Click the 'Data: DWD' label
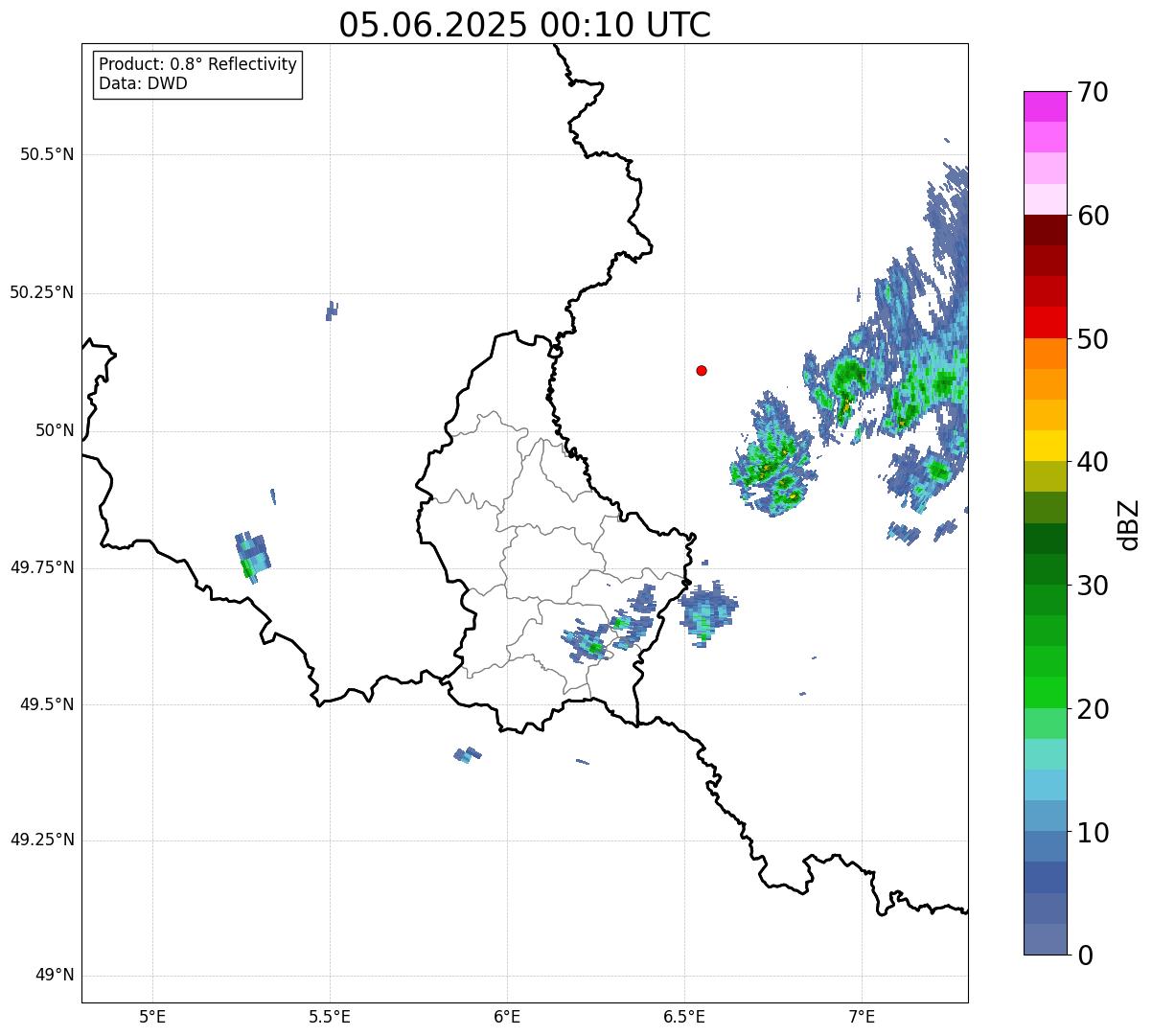 tap(144, 83)
